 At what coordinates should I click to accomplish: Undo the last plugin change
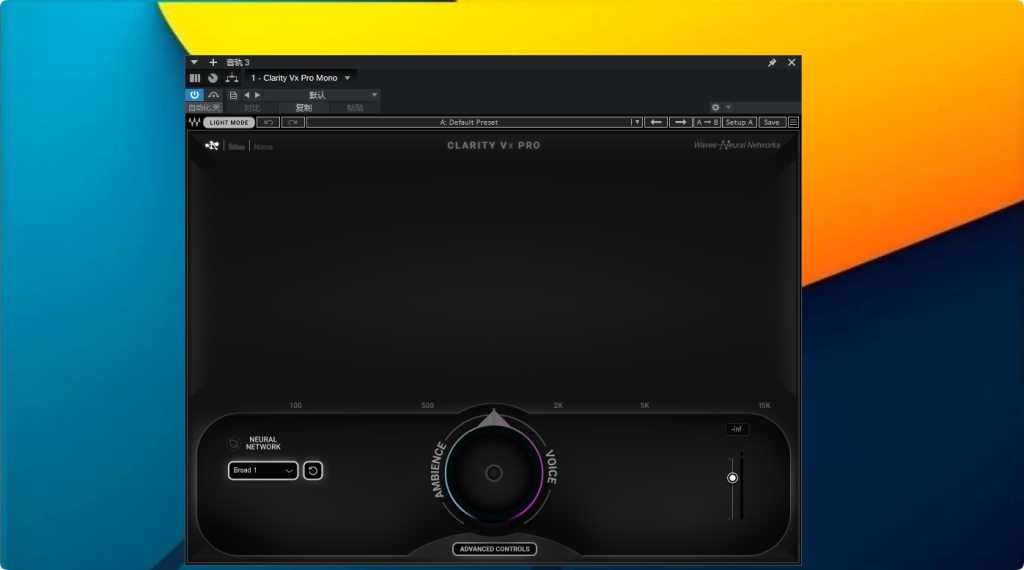[x=268, y=122]
